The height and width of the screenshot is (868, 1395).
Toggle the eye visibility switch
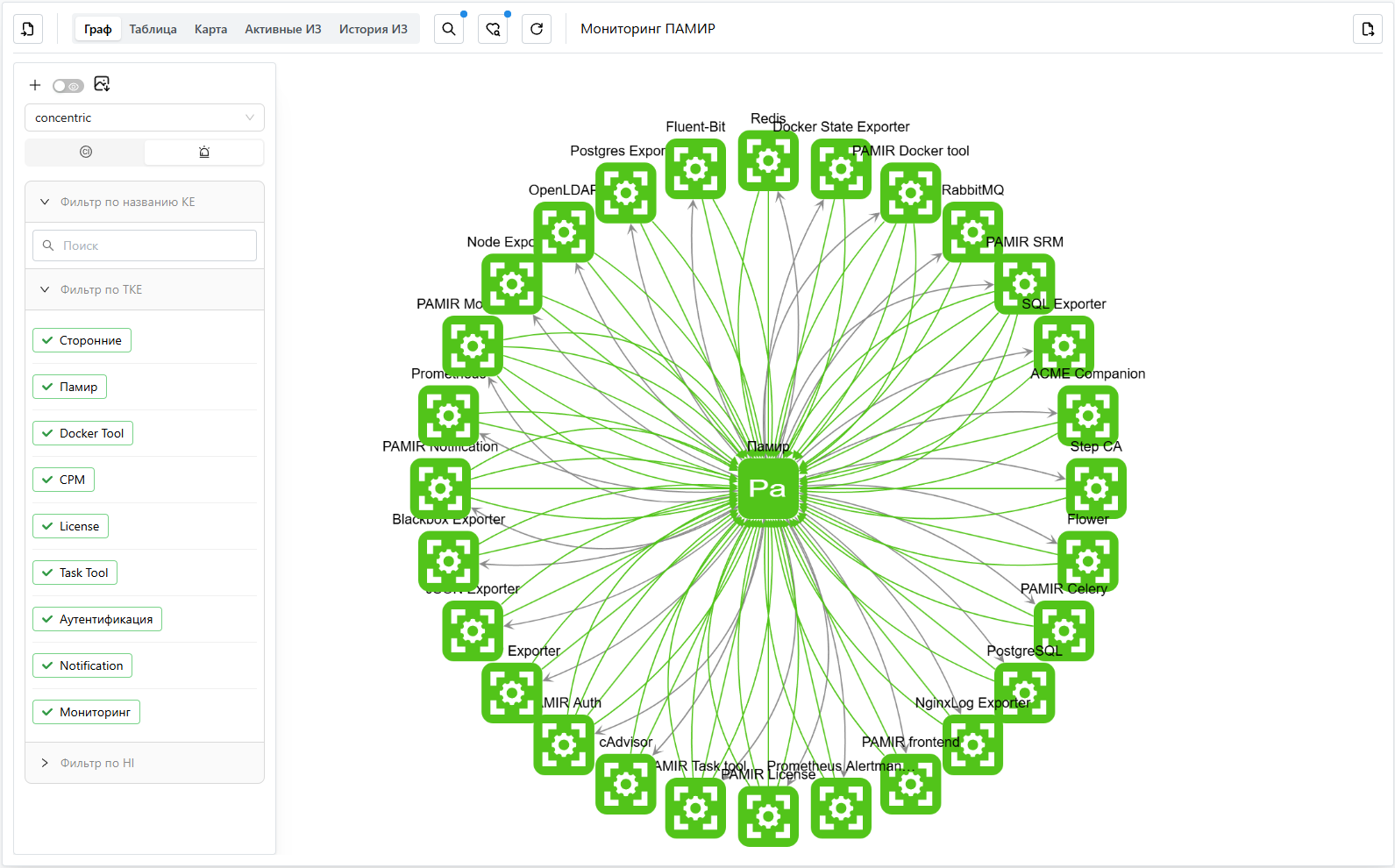68,86
